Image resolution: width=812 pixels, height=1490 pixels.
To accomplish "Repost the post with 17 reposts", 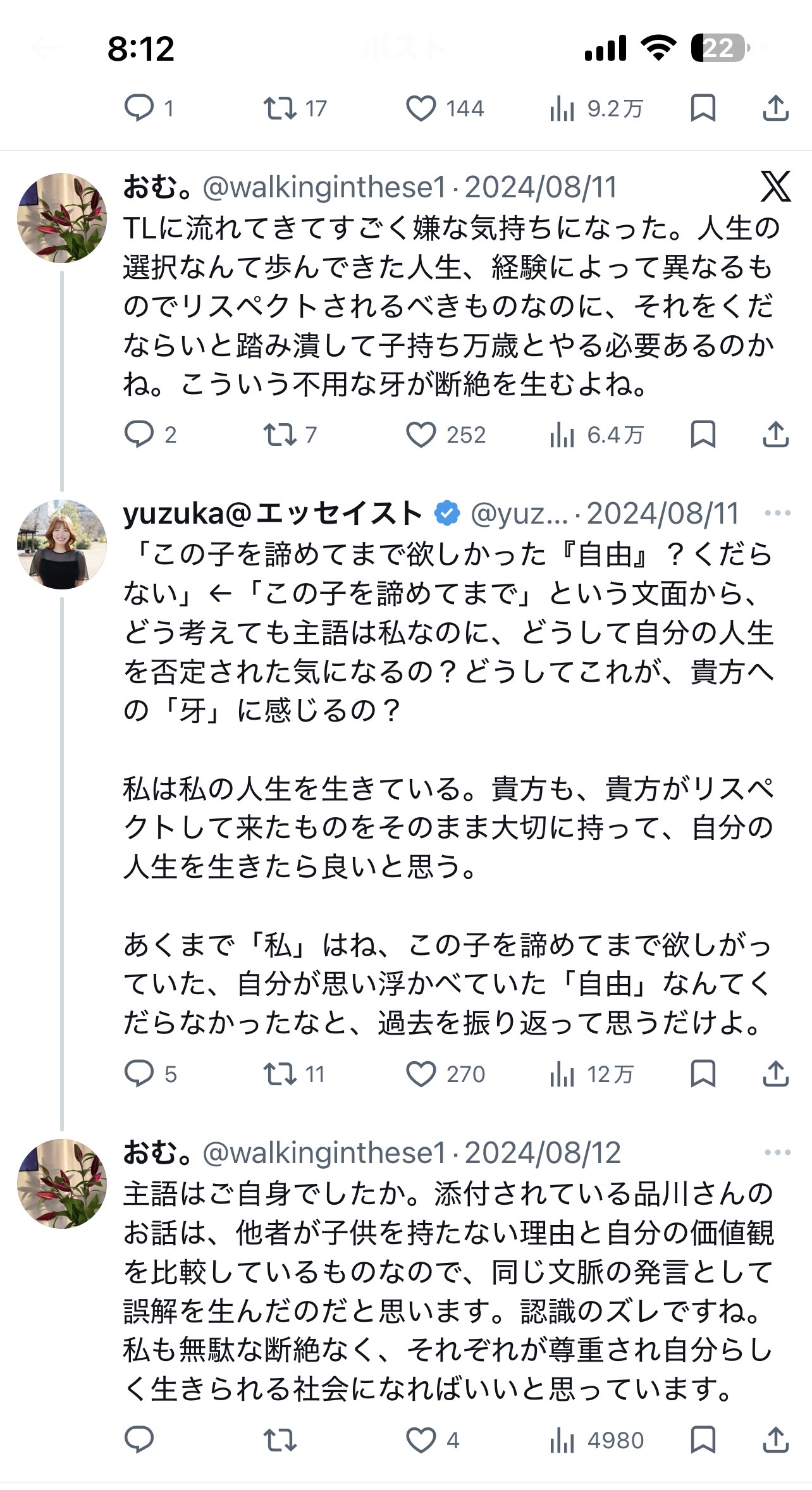I will (x=280, y=108).
